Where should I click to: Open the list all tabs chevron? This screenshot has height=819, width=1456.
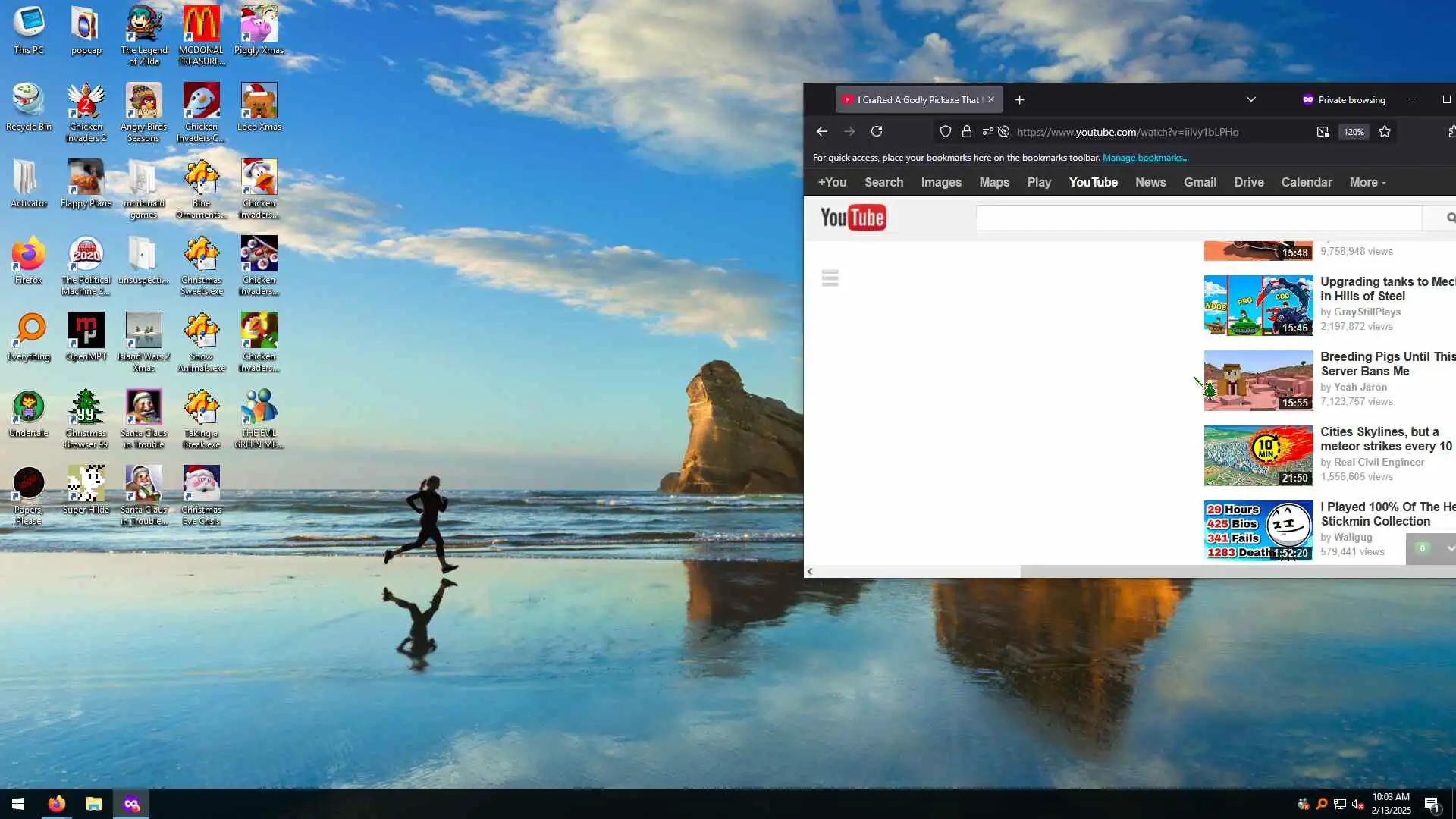pos(1250,99)
